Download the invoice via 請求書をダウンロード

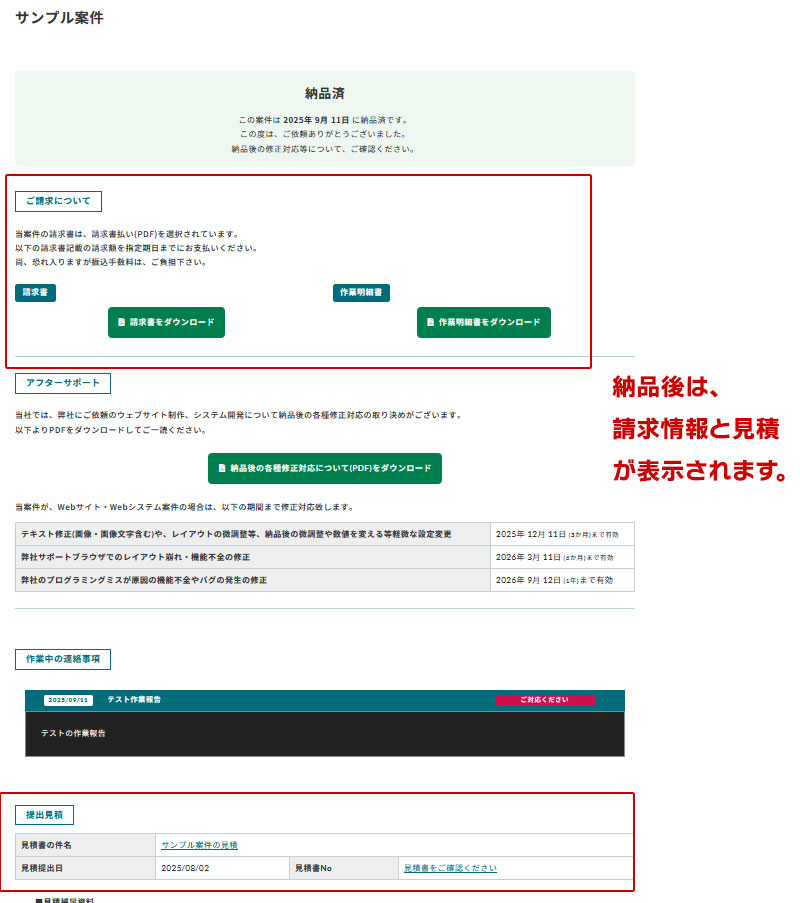pos(166,322)
